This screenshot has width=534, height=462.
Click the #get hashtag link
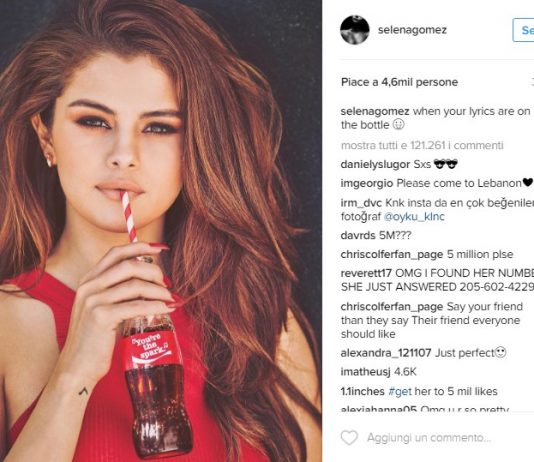(x=400, y=392)
